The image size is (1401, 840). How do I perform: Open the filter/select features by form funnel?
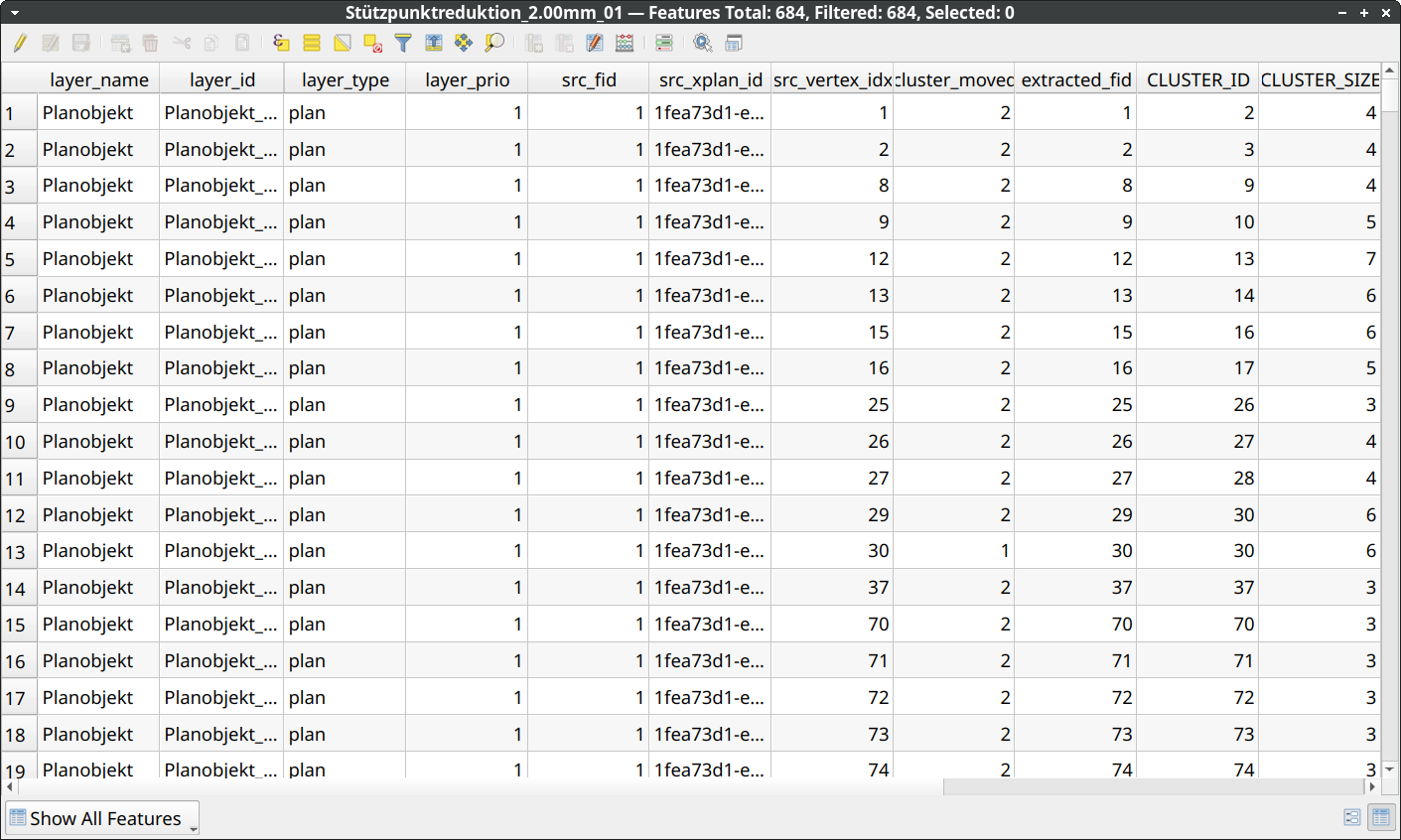tap(403, 43)
